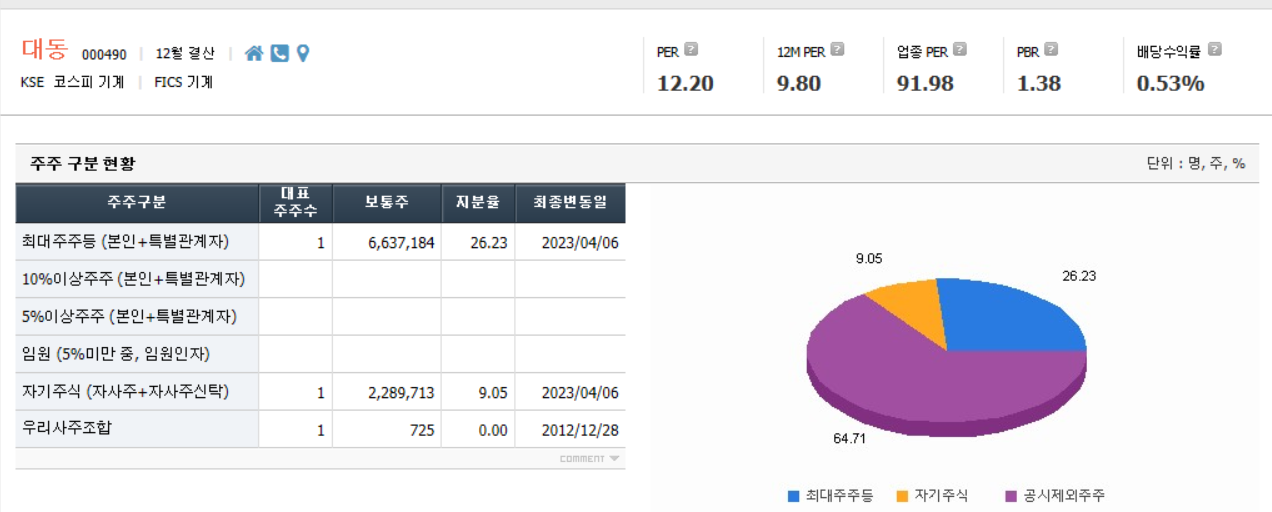This screenshot has height=512, width=1272.
Task: Click the 주주구분 column header
Action: coord(137,203)
